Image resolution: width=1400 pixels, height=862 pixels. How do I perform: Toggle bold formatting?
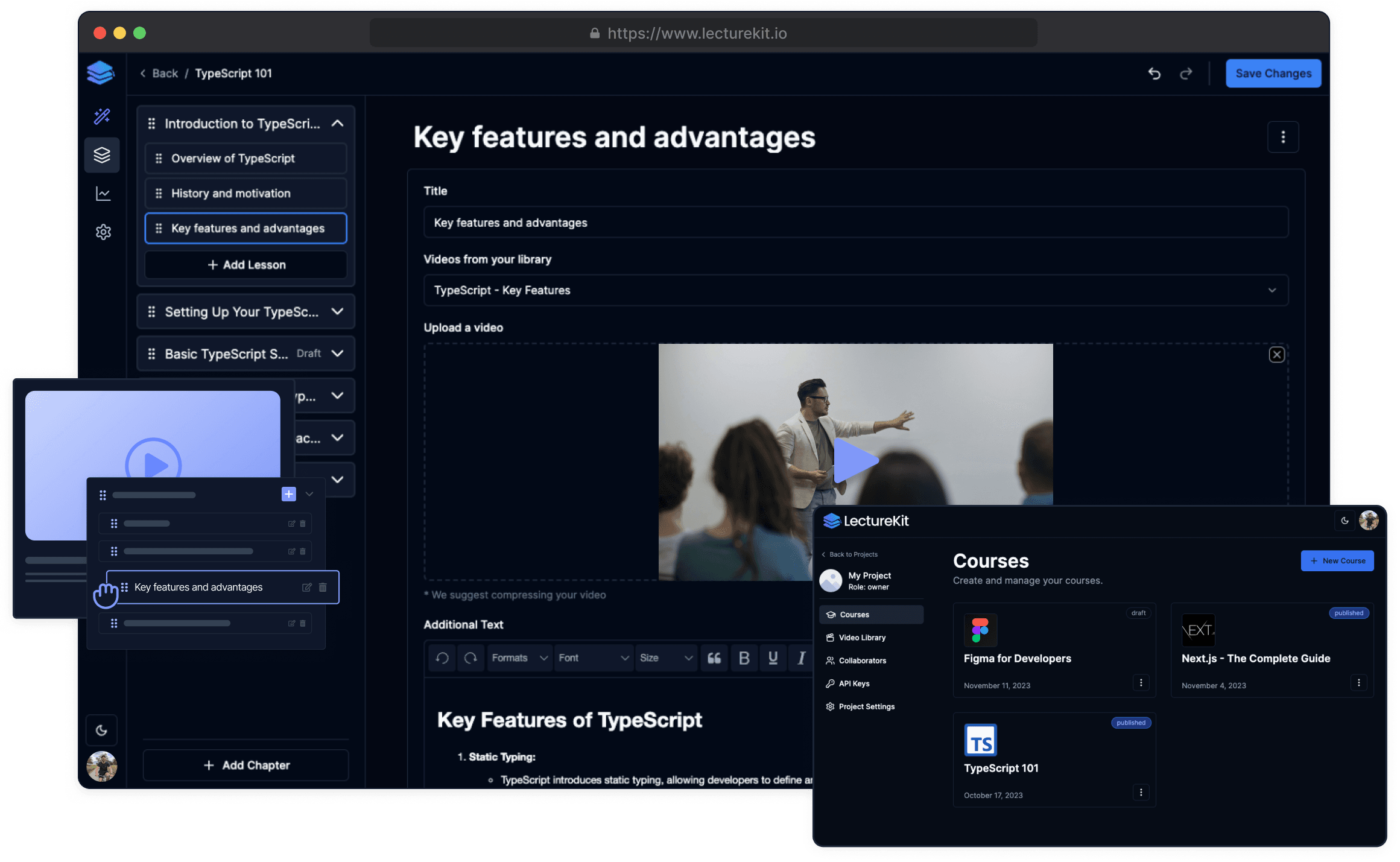click(744, 658)
